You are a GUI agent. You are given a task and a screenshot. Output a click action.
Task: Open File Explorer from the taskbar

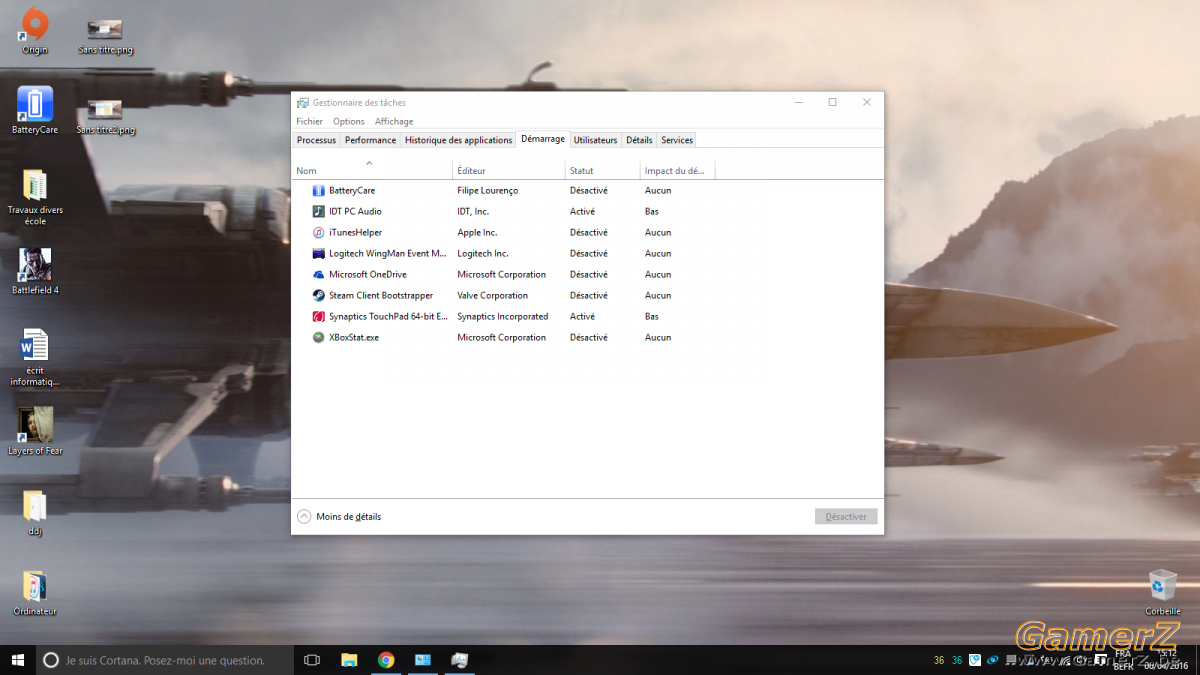(349, 660)
